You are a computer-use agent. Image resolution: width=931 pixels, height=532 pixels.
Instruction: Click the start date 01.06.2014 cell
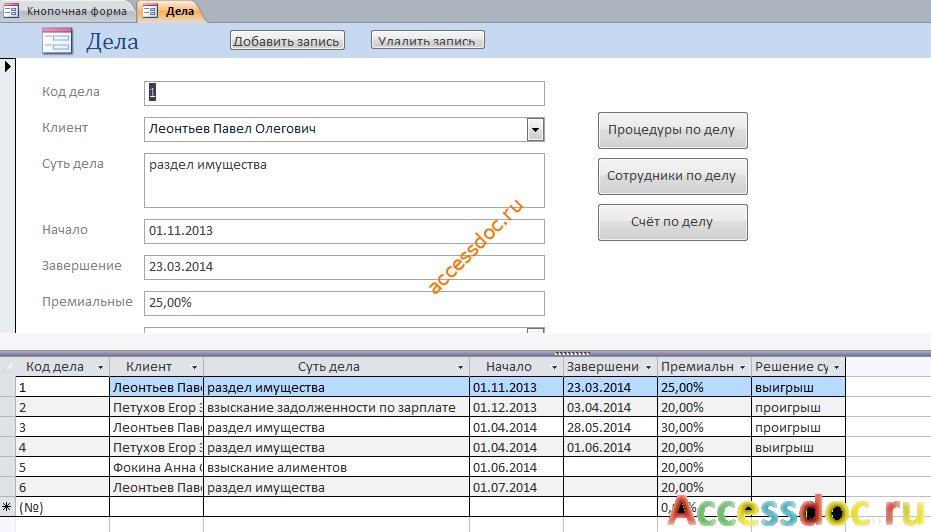tap(517, 467)
